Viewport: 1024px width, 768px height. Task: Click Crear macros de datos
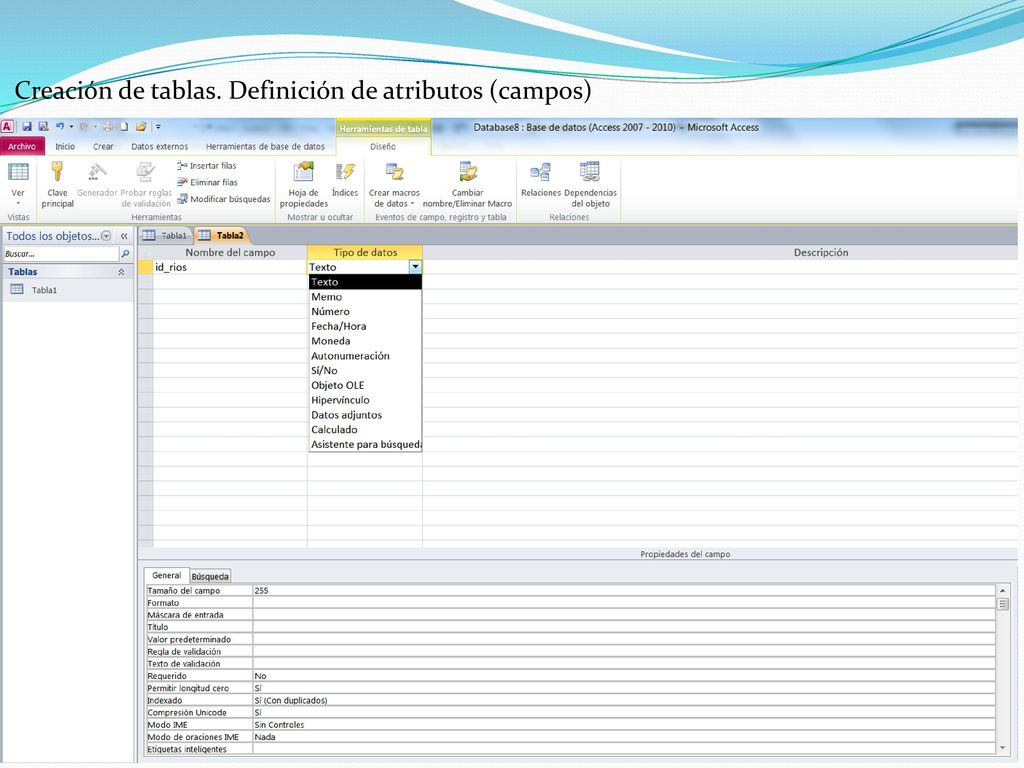[394, 185]
